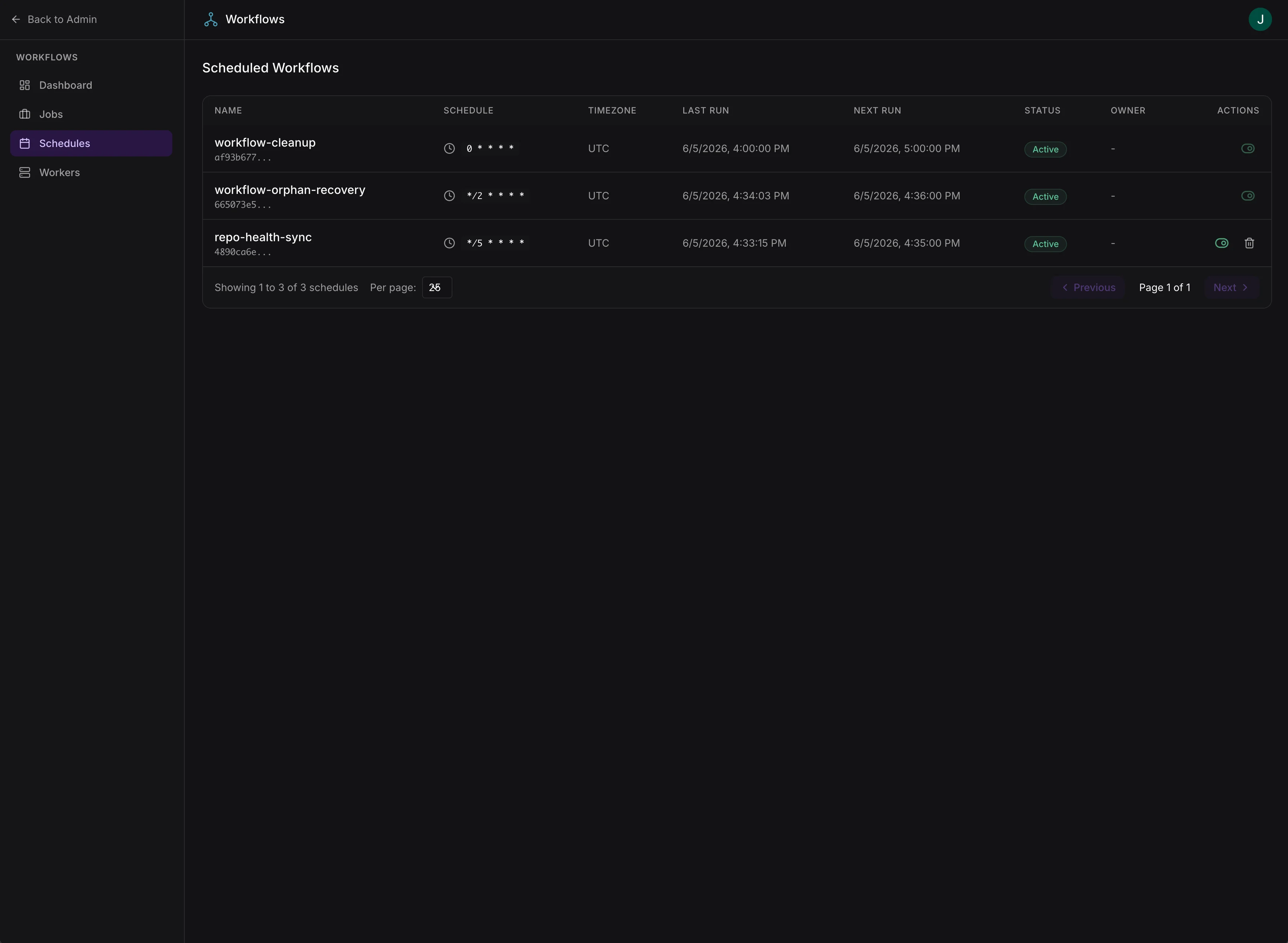The width and height of the screenshot is (1288, 943).
Task: Click the Schedules calendar icon in sidebar
Action: pos(24,143)
